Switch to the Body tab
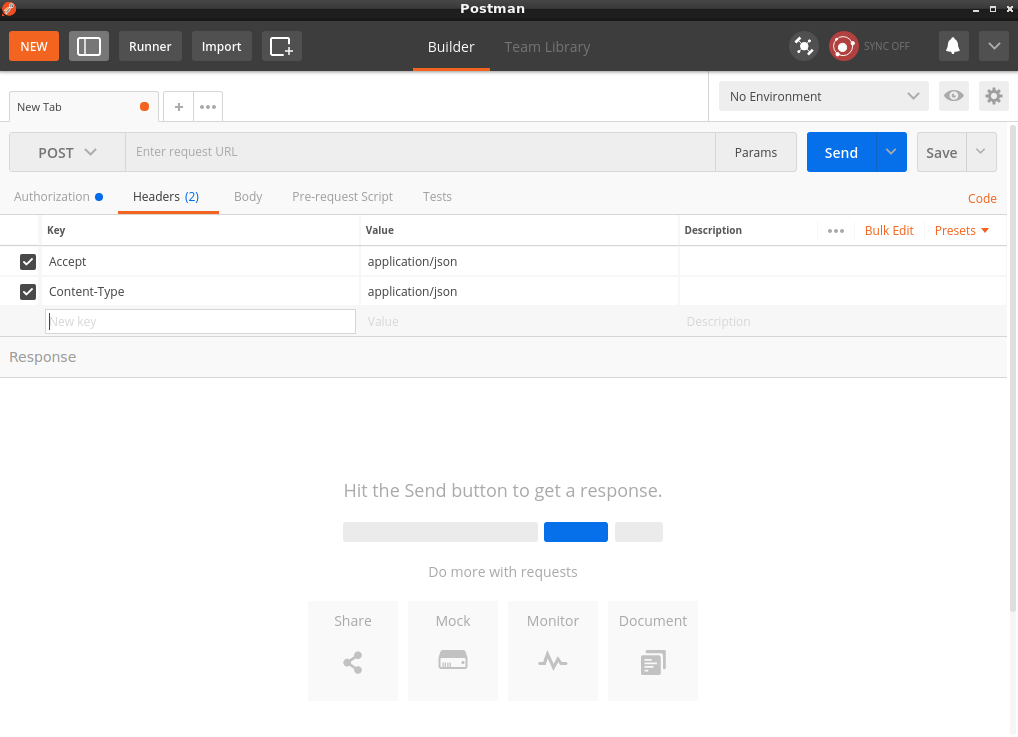This screenshot has width=1018, height=737. pyautogui.click(x=248, y=196)
